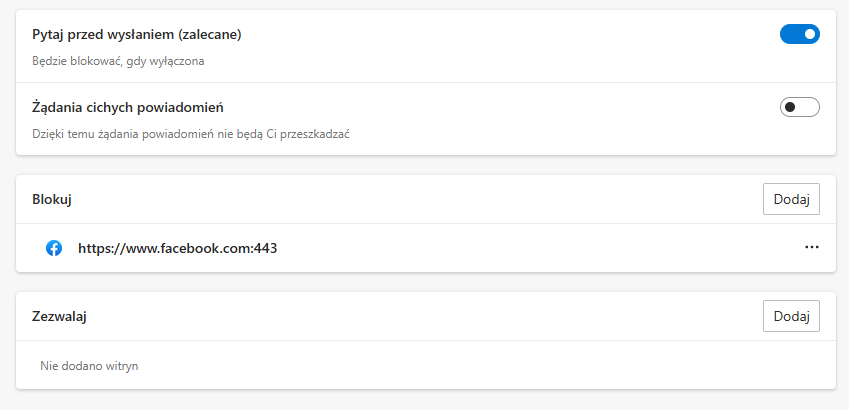Image resolution: width=849 pixels, height=410 pixels.
Task: Click the Dzięki temu żądania powiadomień description text
Action: 191,134
